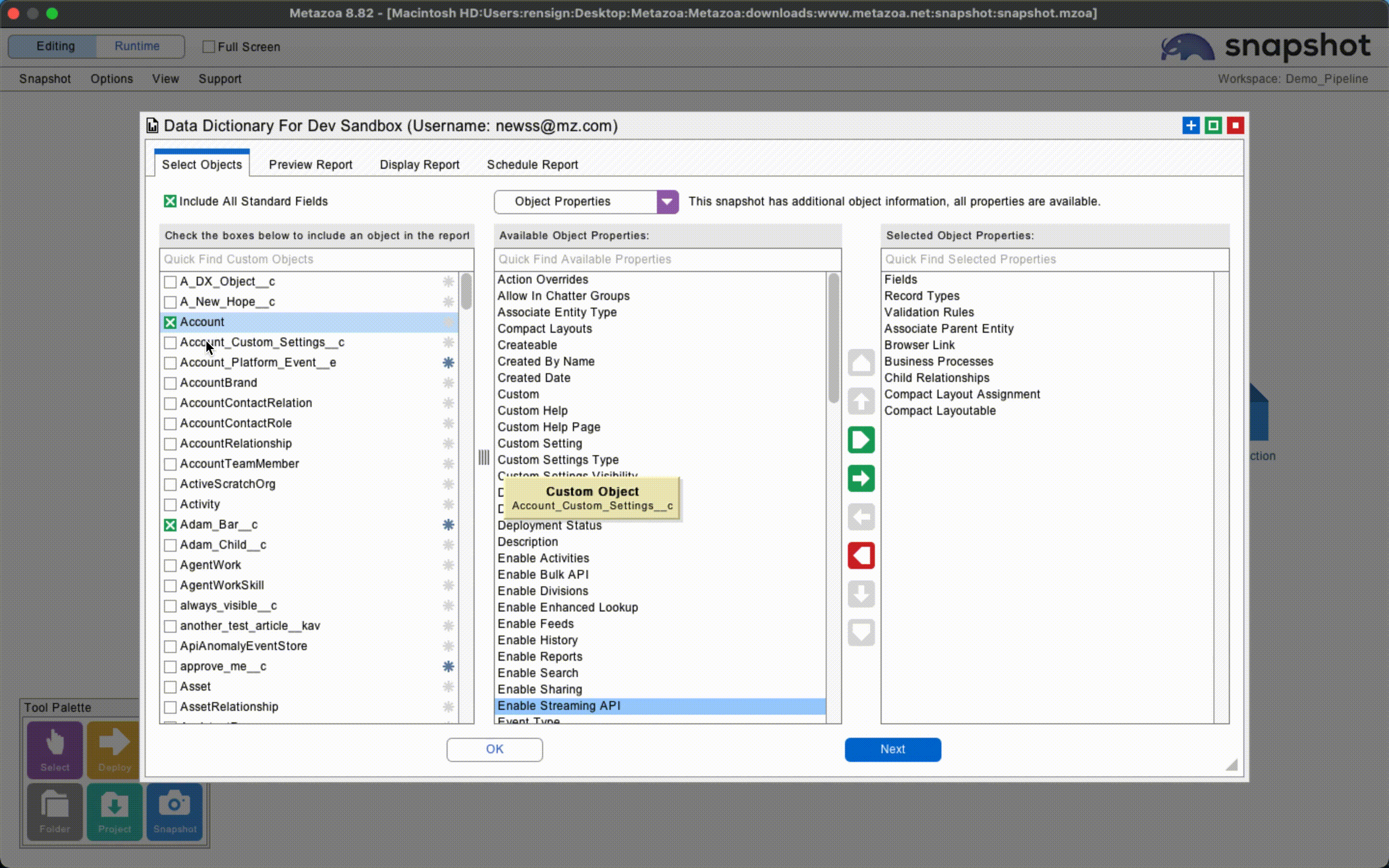Click the green add-all-properties arrow
The height and width of the screenshot is (868, 1389).
pos(861,440)
